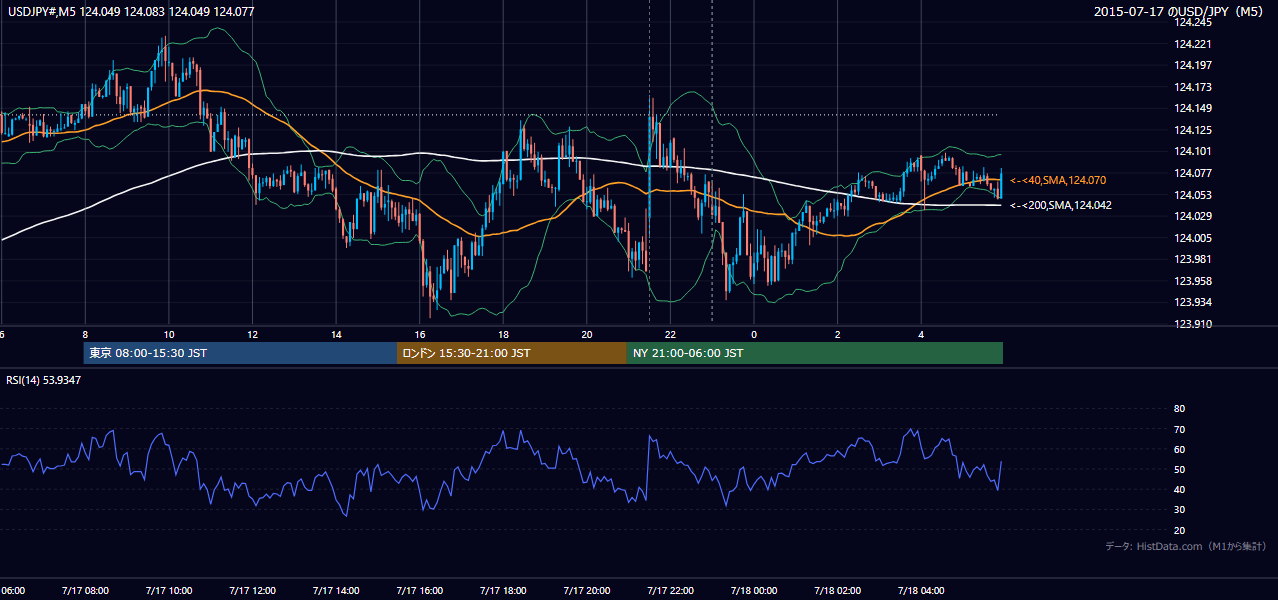Click hour marker 16 under price chart
The width and height of the screenshot is (1278, 600).
[x=419, y=334]
